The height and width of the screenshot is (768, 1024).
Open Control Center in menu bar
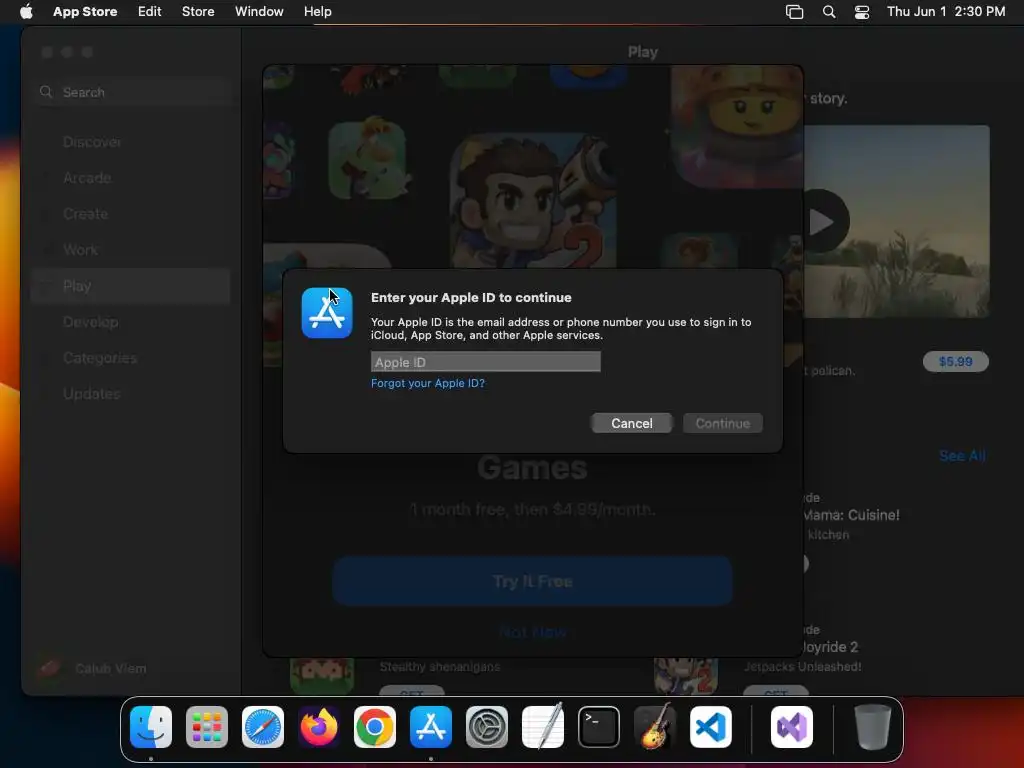coord(862,12)
